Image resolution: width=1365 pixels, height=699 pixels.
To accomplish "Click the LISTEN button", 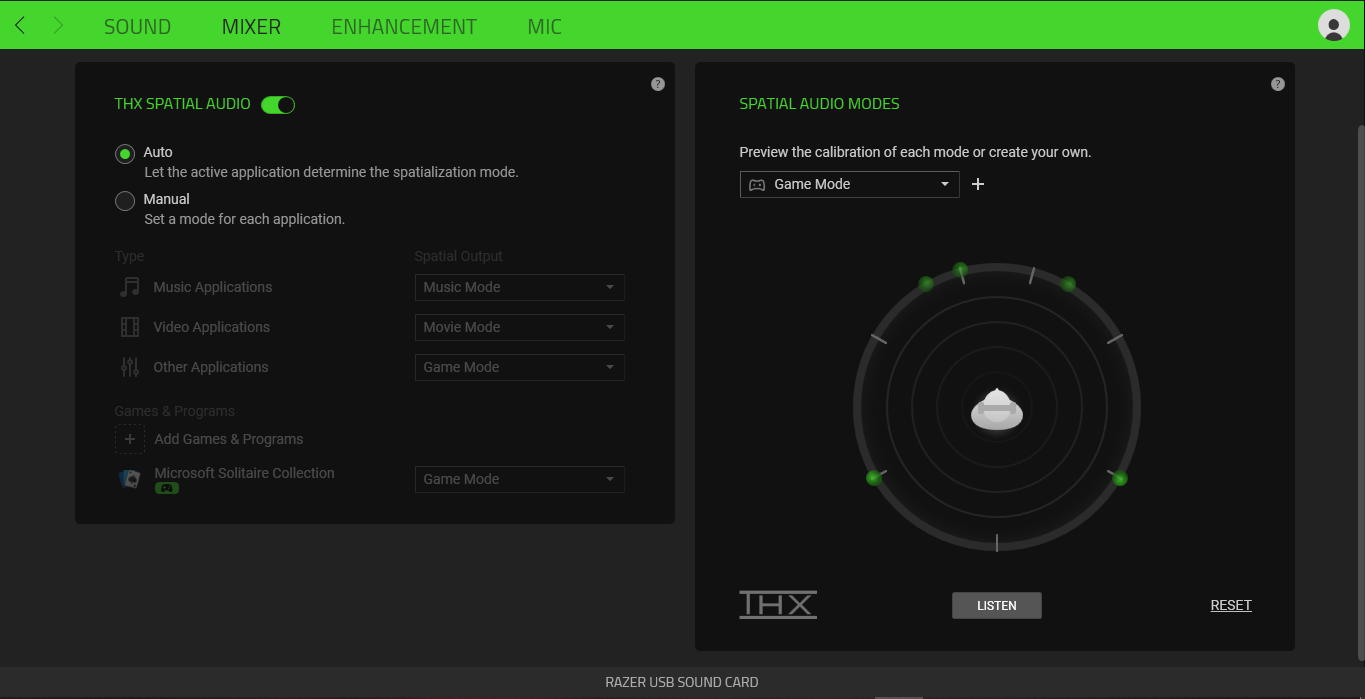I will point(997,605).
